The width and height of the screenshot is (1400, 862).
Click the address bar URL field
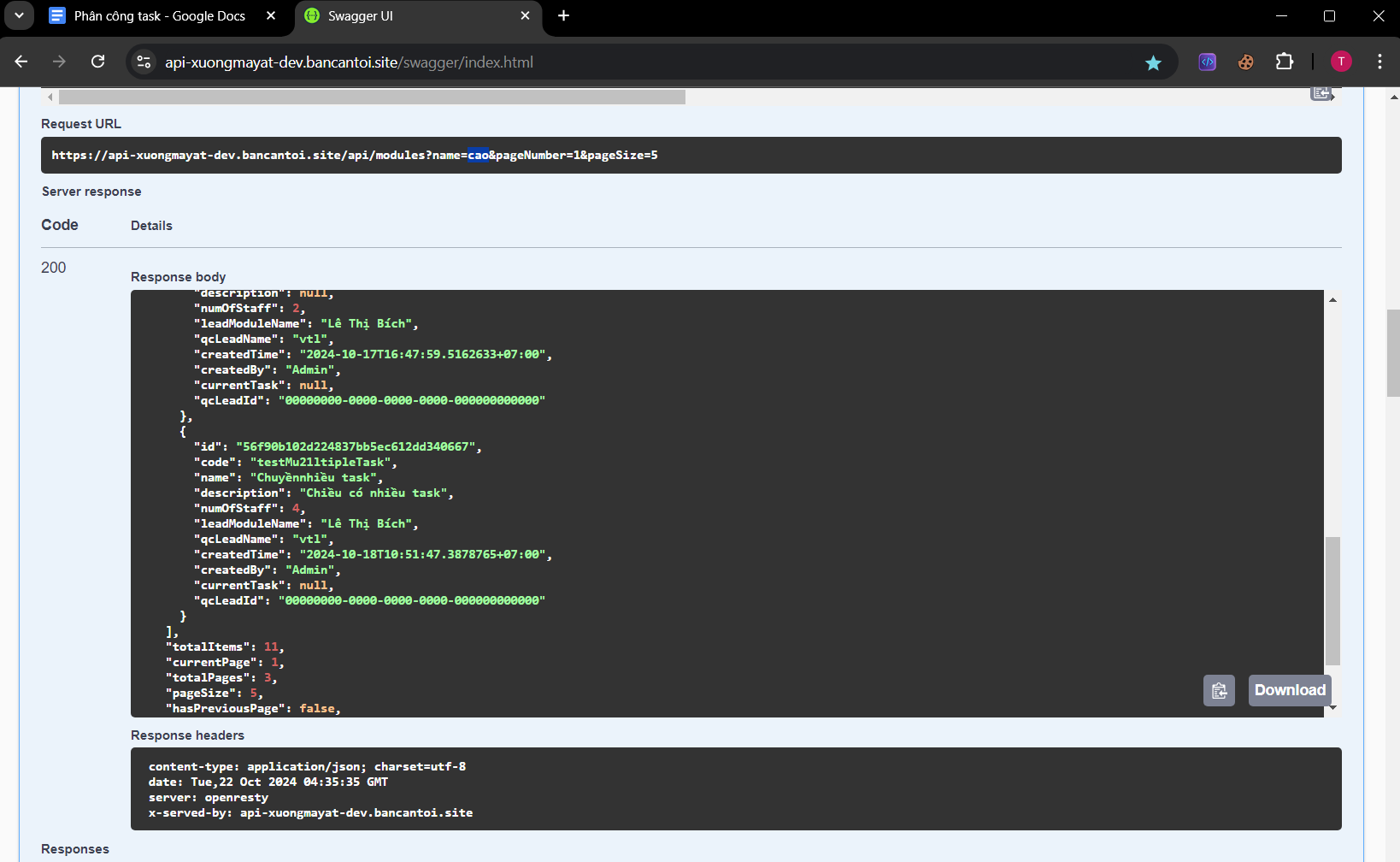pyautogui.click(x=598, y=62)
